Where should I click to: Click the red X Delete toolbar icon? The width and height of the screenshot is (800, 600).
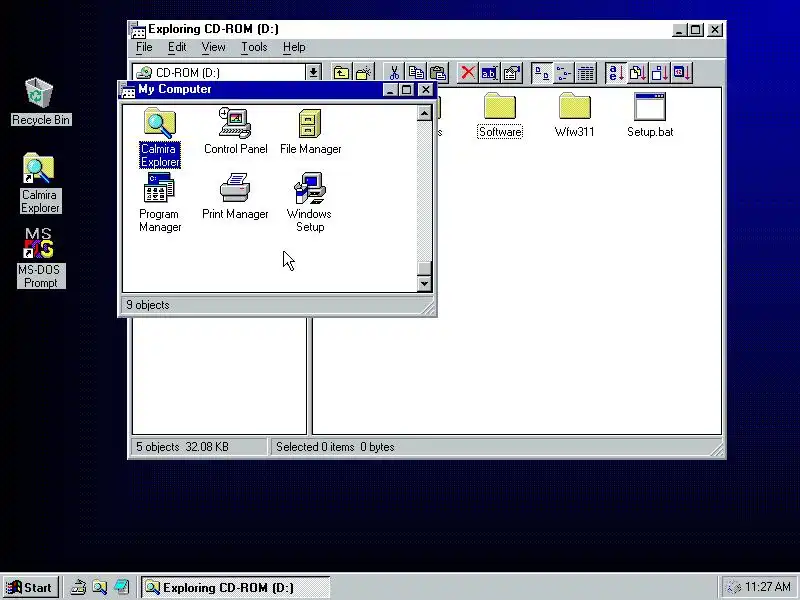(467, 73)
